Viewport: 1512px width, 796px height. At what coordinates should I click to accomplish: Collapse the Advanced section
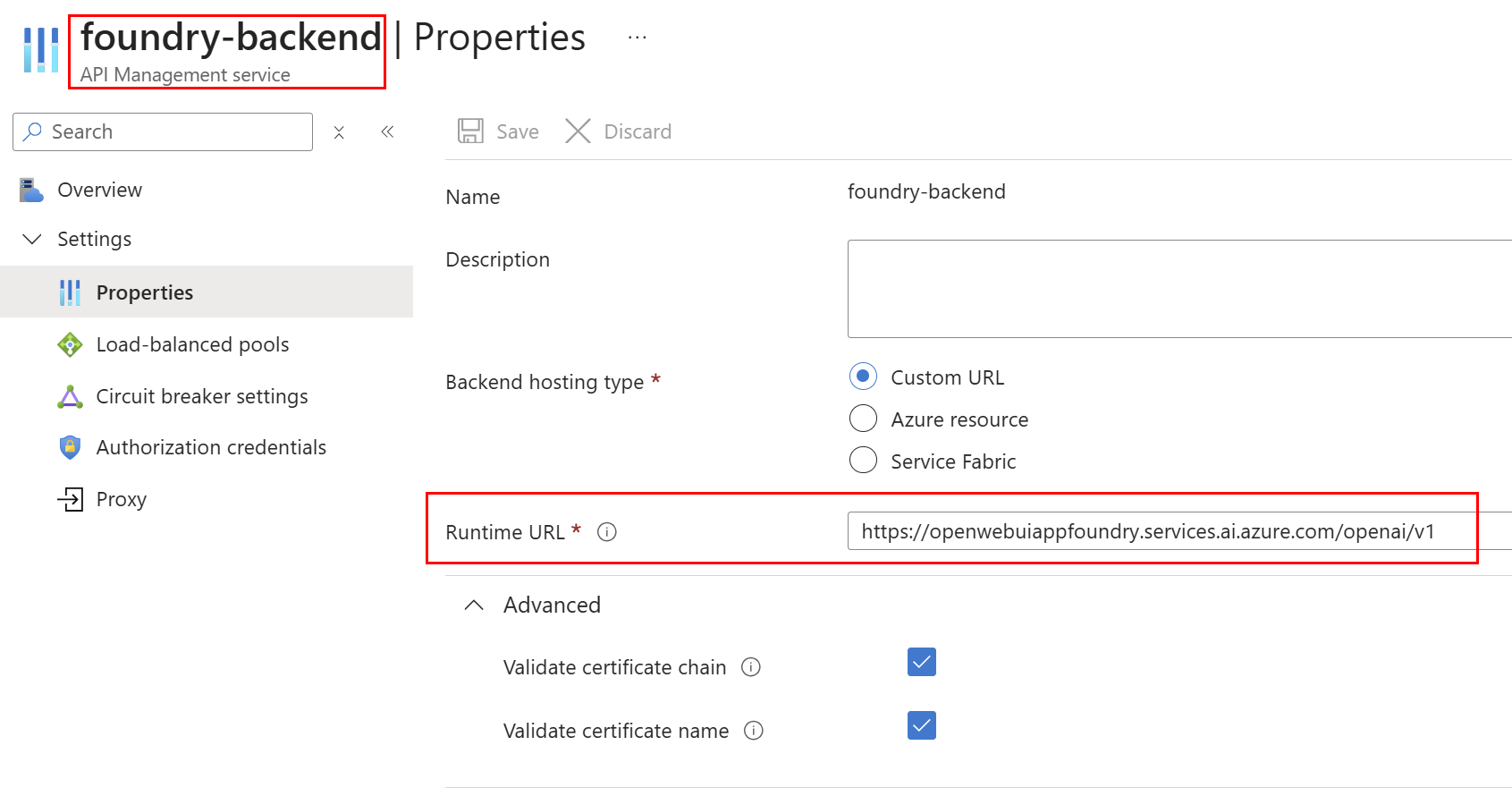coord(474,605)
